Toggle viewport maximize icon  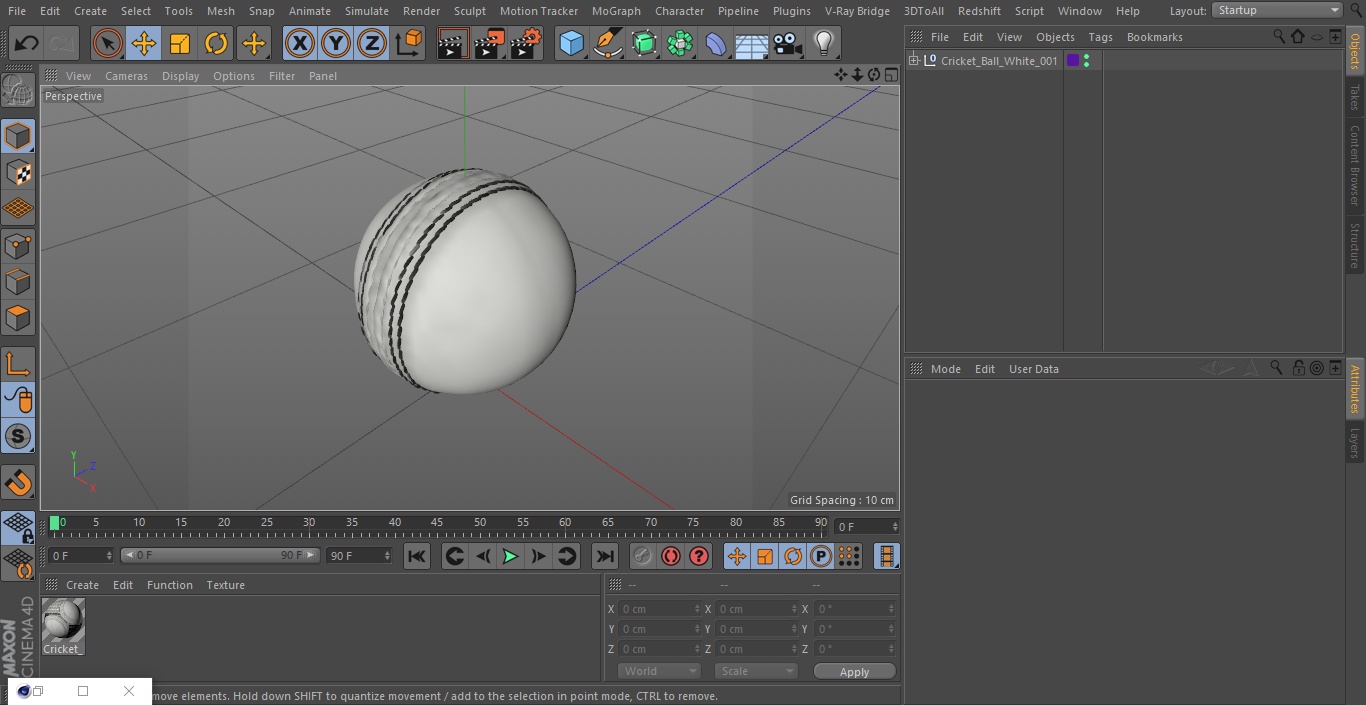point(891,75)
